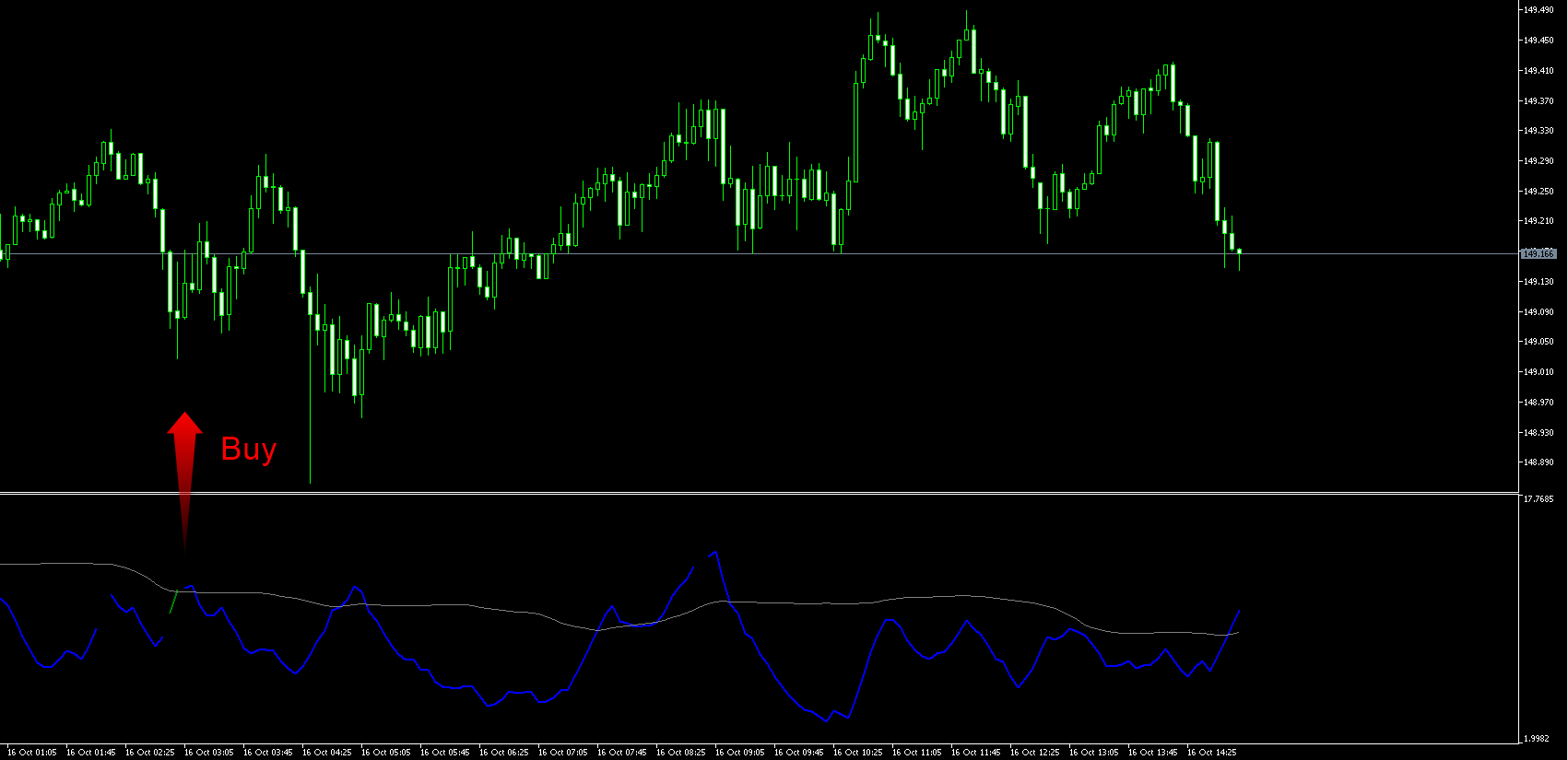The width and height of the screenshot is (1568, 760).
Task: Click the 16 Oct 02:25 time label
Action: tap(149, 753)
